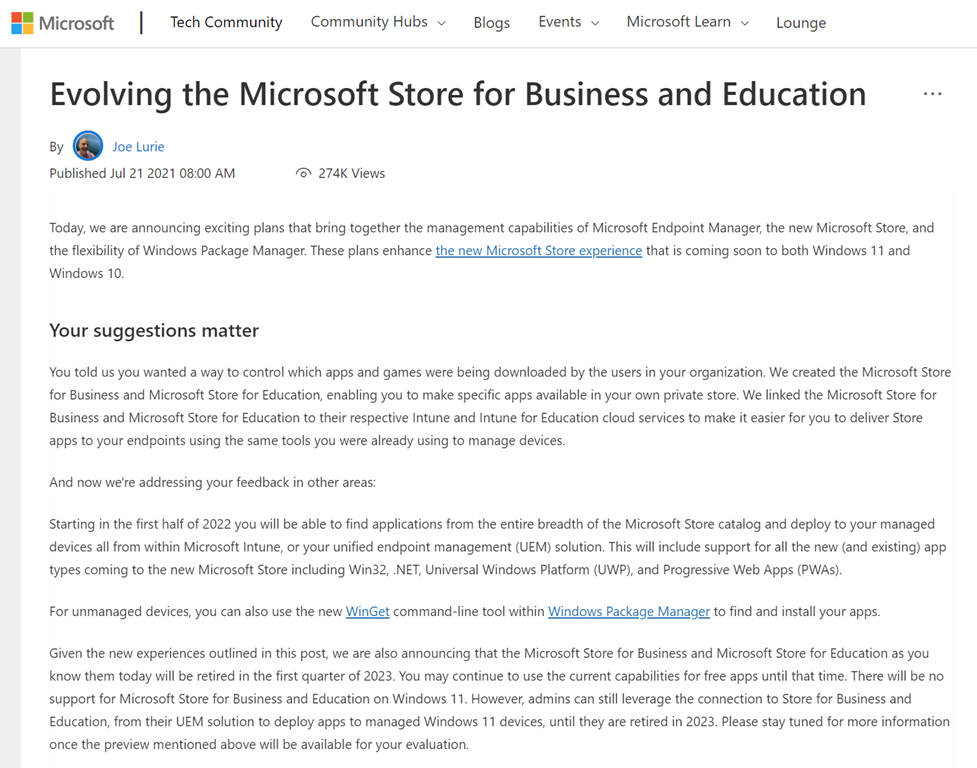Viewport: 977px width, 768px height.
Task: Click Joe Lurie's author avatar
Action: pyautogui.click(x=88, y=146)
